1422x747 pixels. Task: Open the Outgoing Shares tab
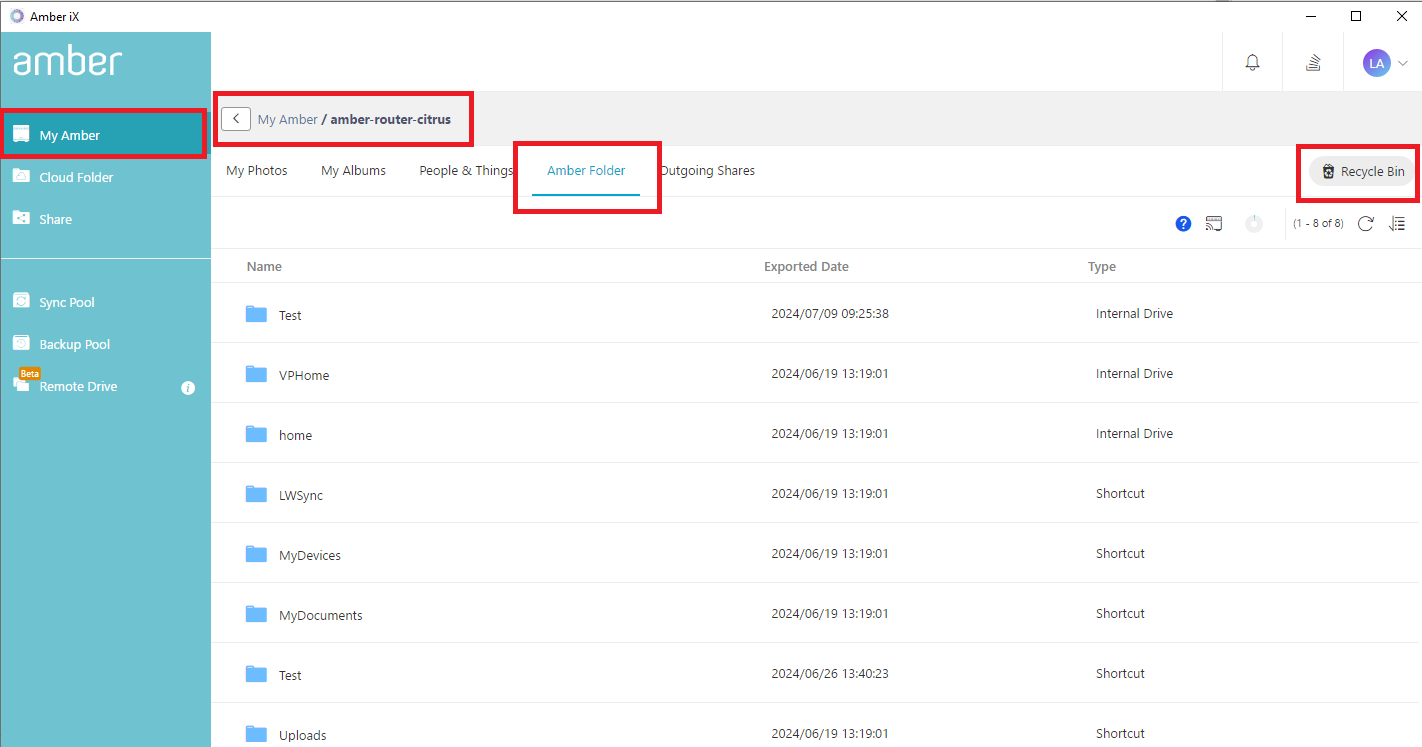708,171
